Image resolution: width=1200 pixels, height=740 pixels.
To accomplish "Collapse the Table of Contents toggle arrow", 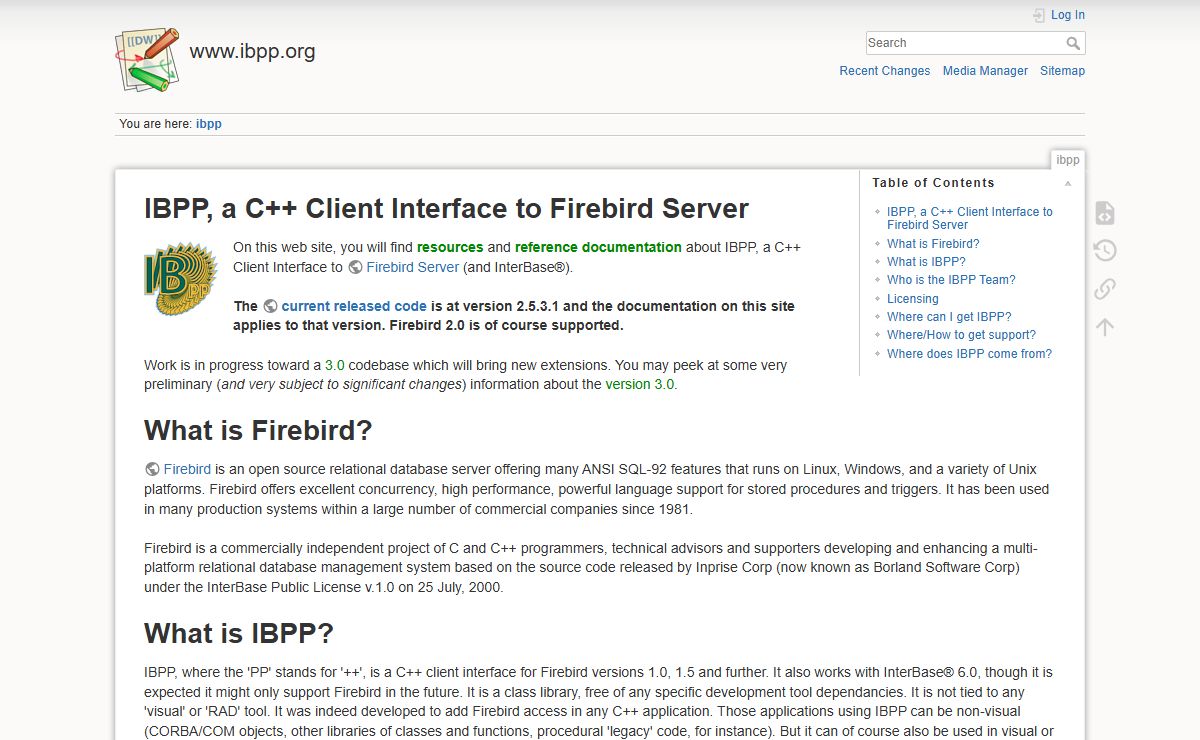I will 1067,184.
